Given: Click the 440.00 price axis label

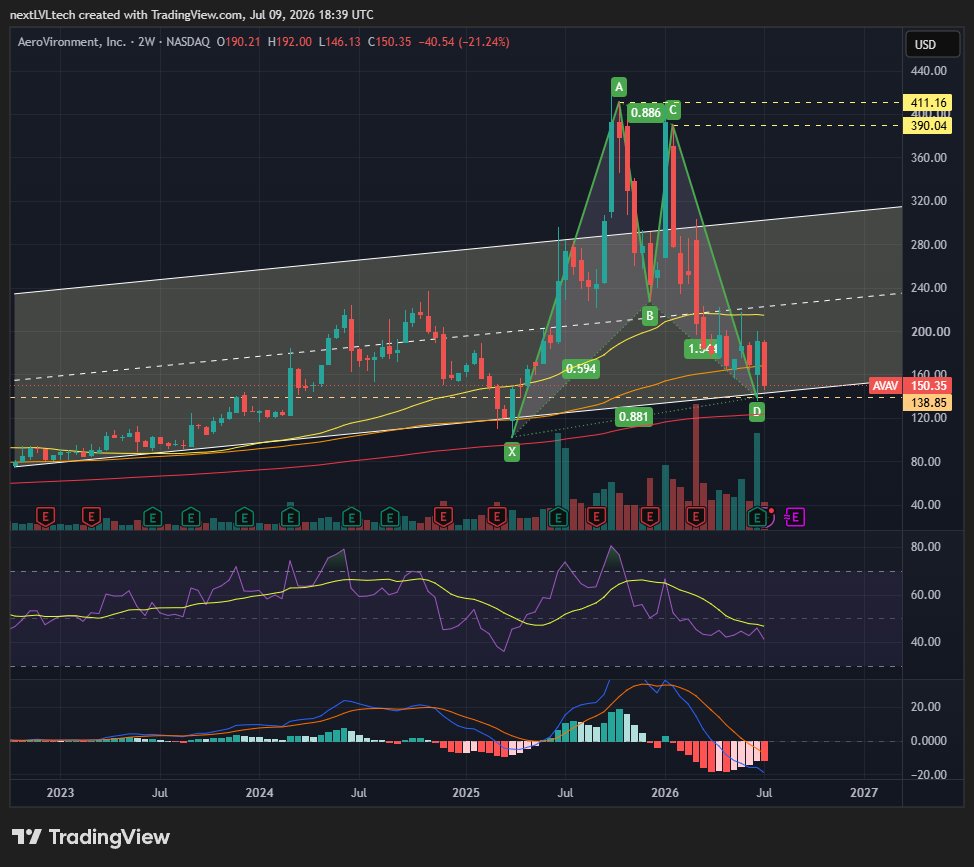Looking at the screenshot, I should 929,71.
